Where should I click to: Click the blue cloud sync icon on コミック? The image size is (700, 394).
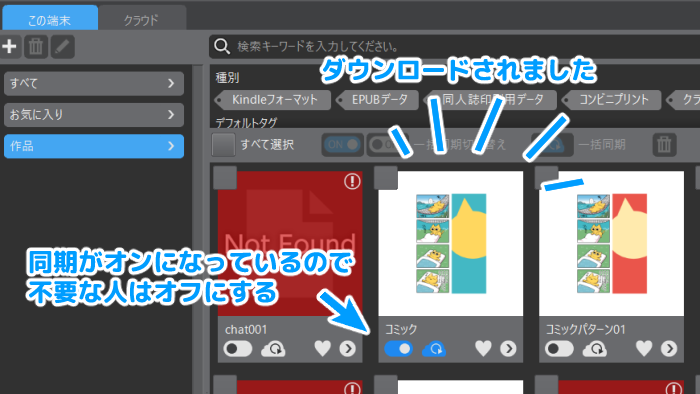[x=434, y=348]
